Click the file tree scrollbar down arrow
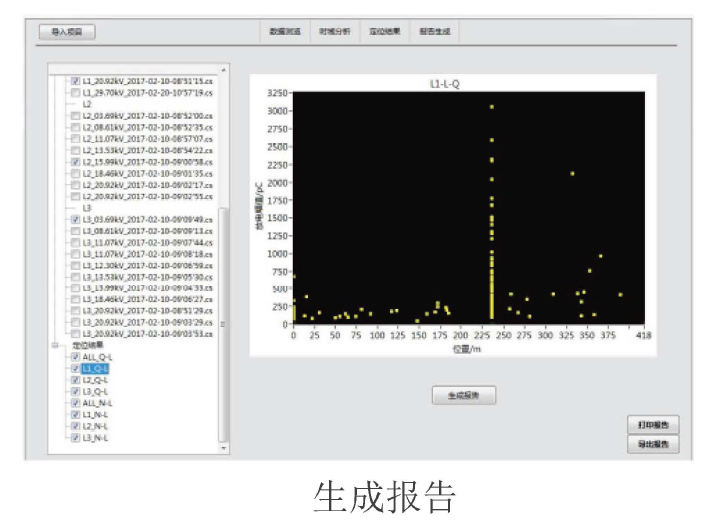 223,448
